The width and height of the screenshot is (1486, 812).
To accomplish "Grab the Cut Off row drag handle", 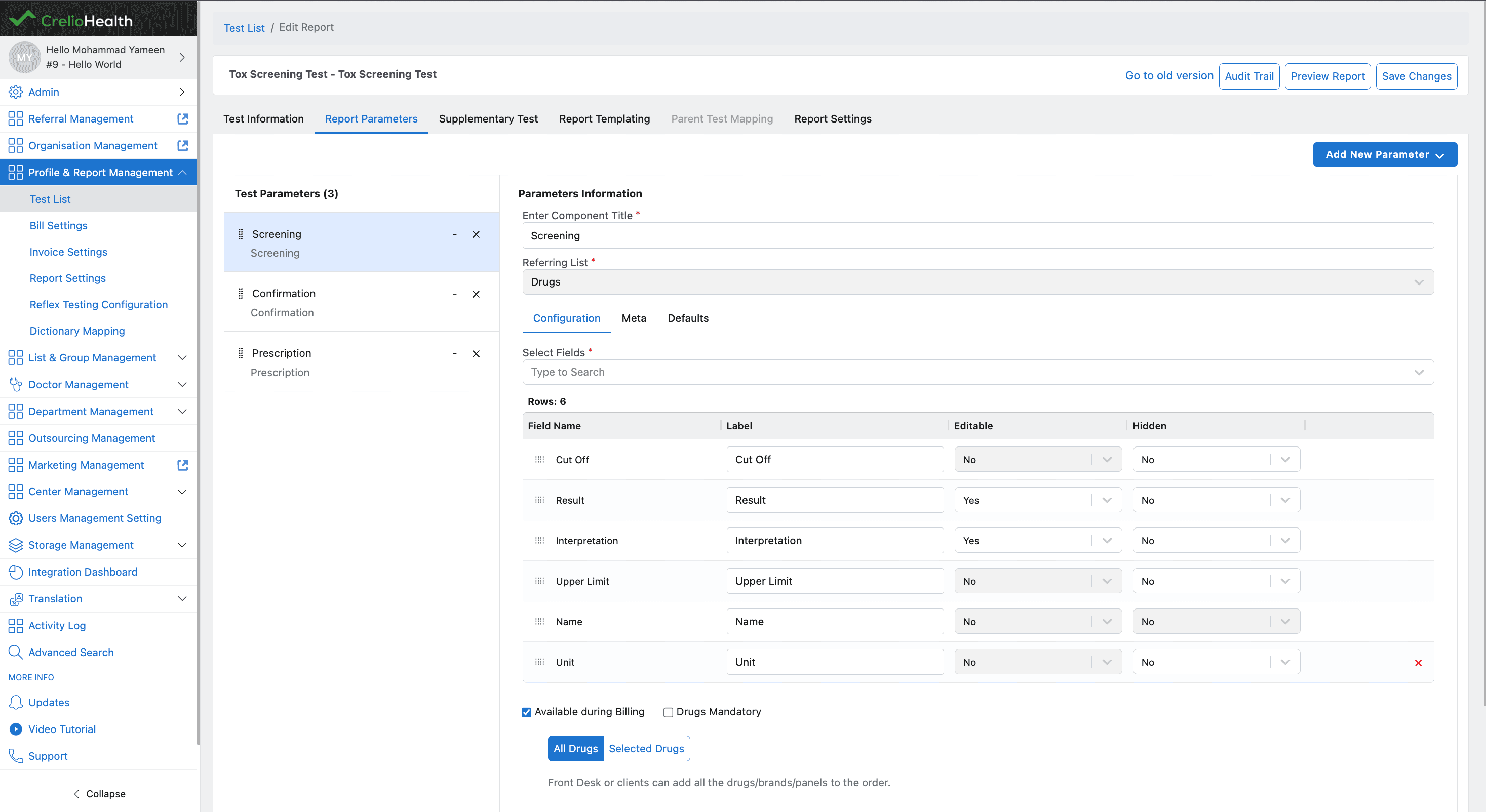I will click(x=539, y=460).
